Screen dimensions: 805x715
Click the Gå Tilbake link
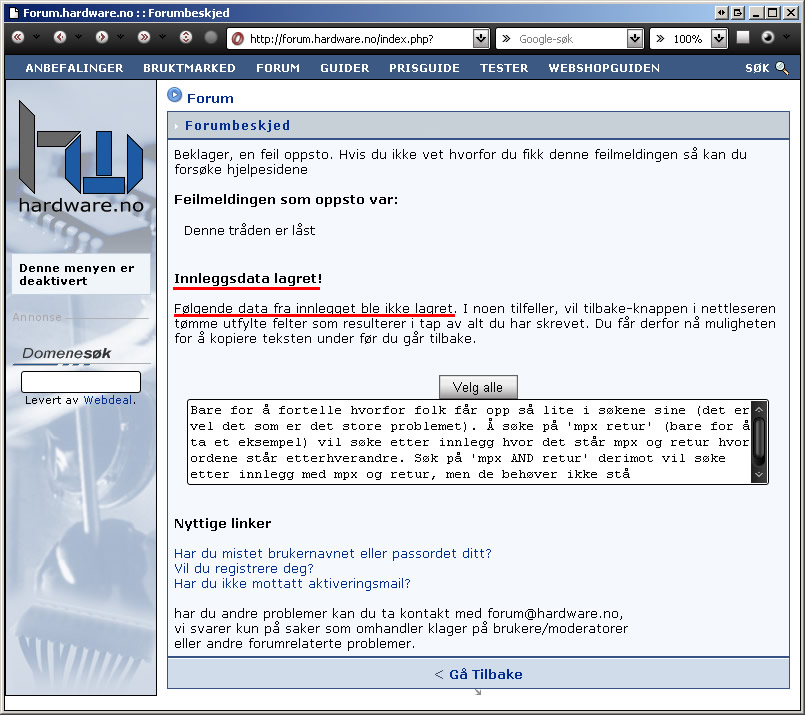(485, 674)
